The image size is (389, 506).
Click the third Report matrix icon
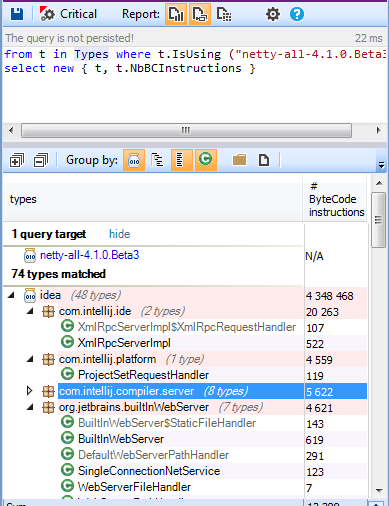224,14
